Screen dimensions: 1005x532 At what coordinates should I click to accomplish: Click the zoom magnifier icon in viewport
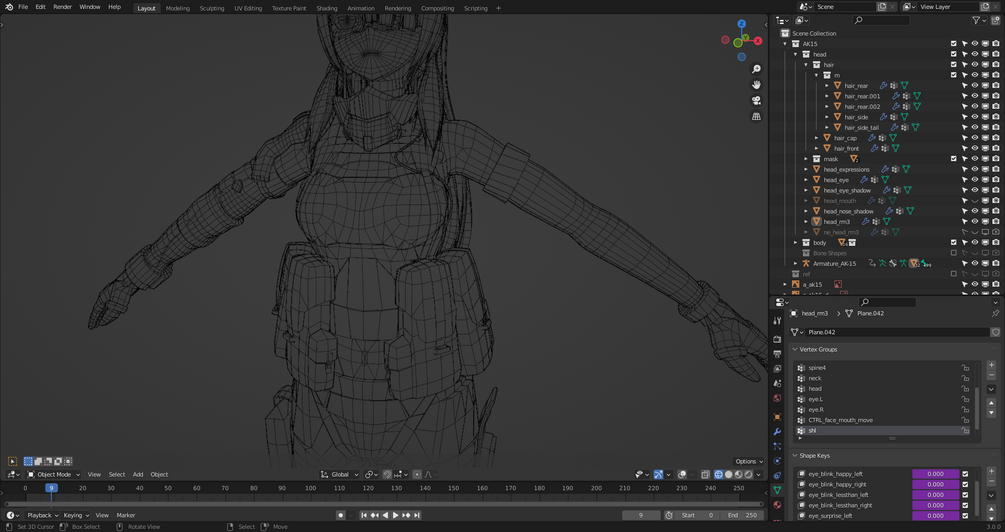[x=757, y=69]
